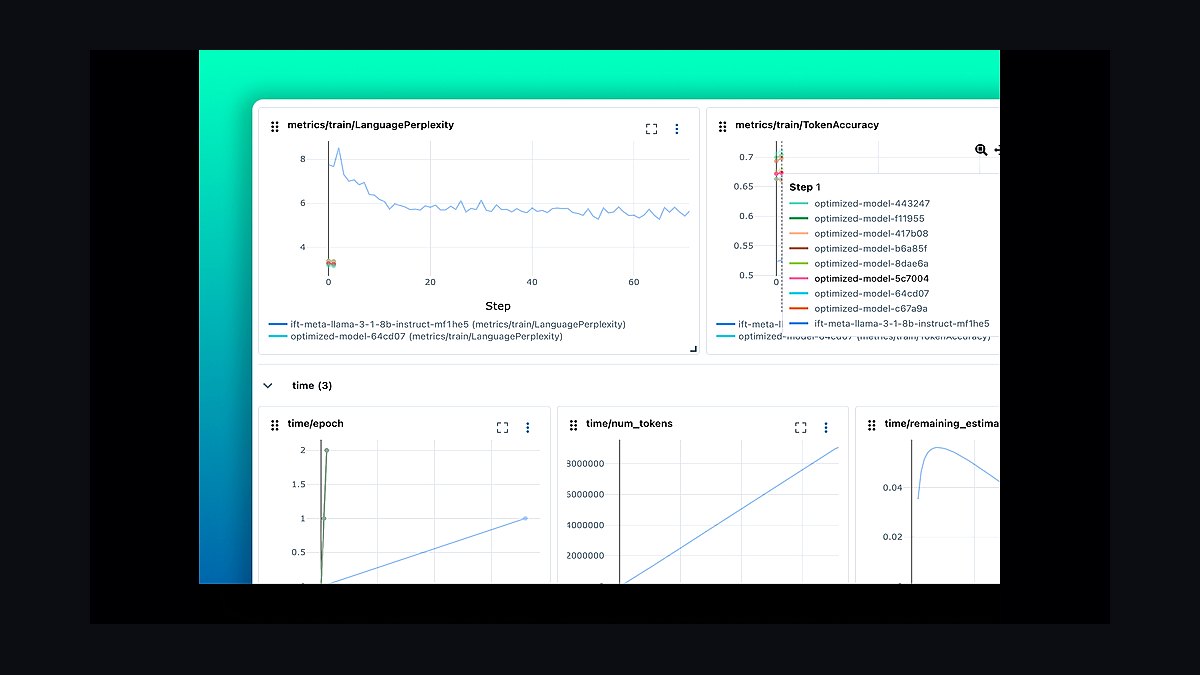Click optimized-model-c67a9a in Step 1 tooltip
Image resolution: width=1200 pixels, height=675 pixels.
[860, 309]
